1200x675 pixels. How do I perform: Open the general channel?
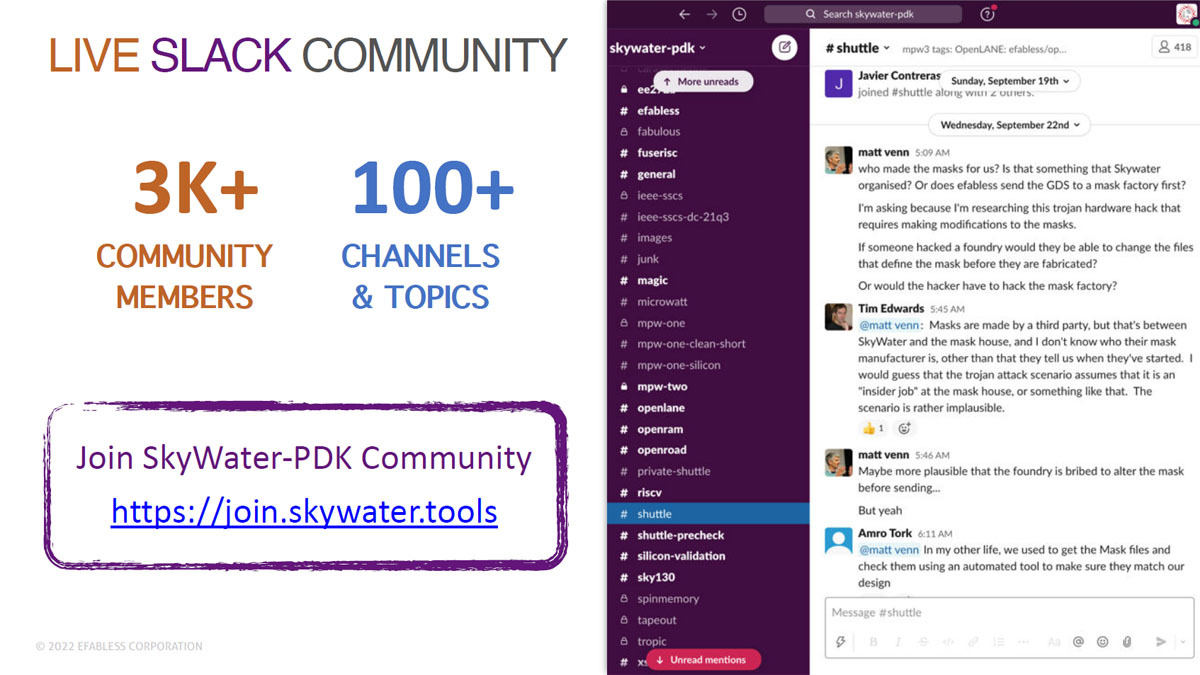[x=656, y=174]
